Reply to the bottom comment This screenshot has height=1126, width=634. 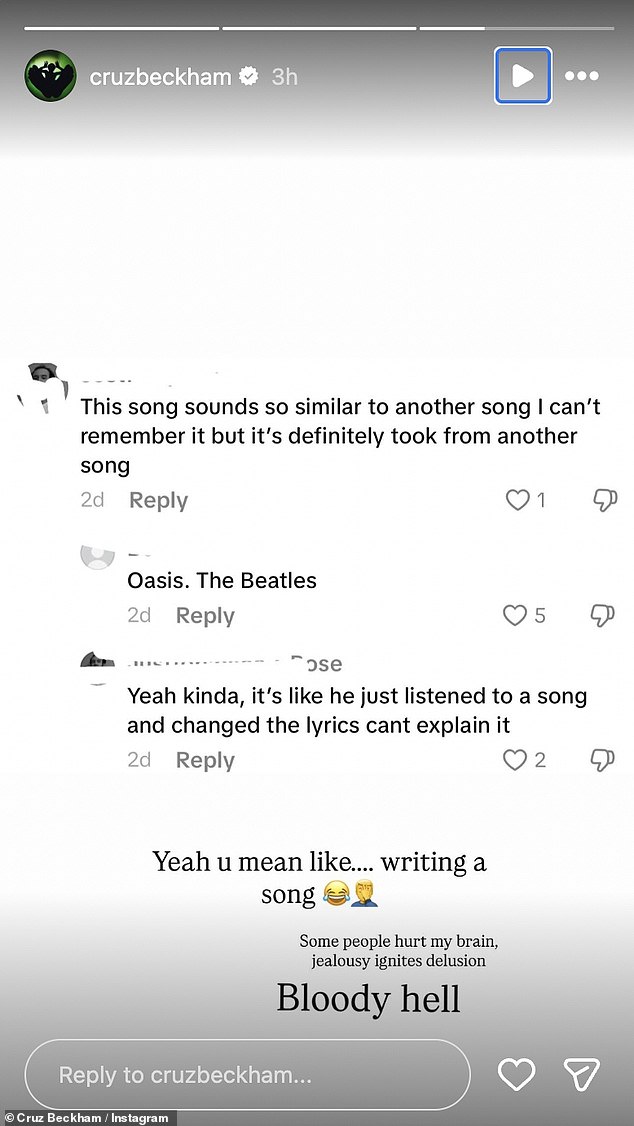tap(204, 760)
